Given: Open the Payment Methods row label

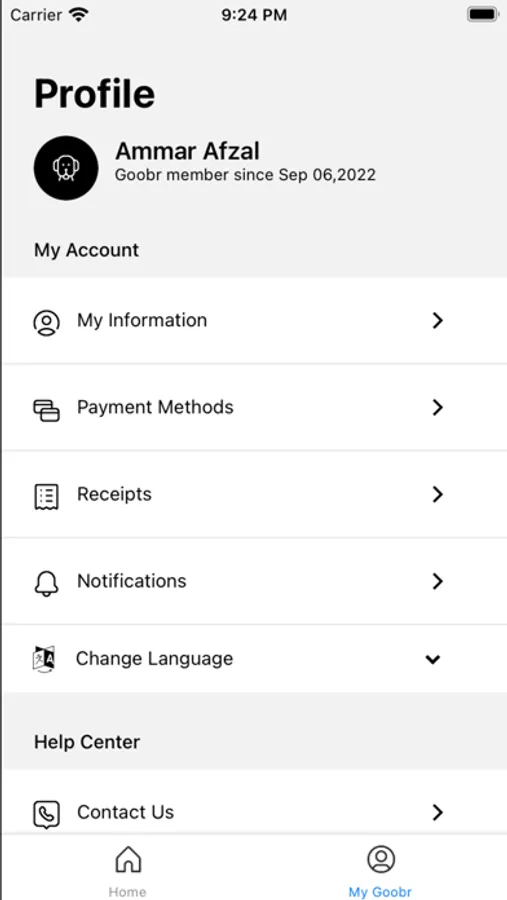Looking at the screenshot, I should pyautogui.click(x=155, y=408).
